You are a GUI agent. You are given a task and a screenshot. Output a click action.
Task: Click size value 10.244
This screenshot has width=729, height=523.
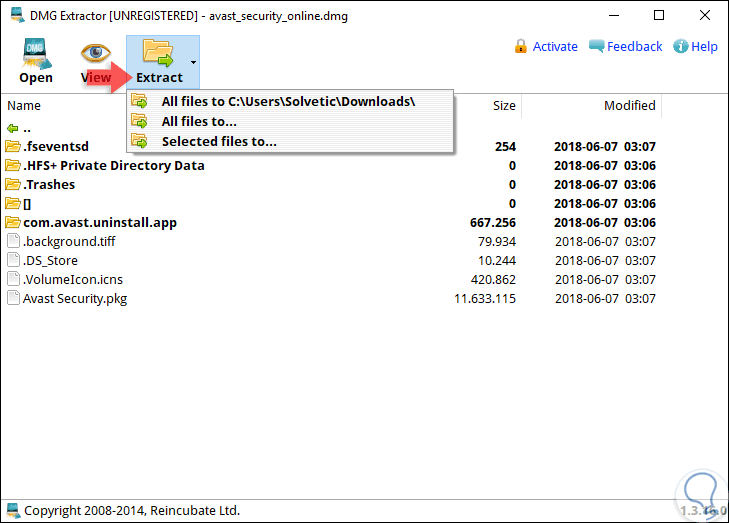click(x=497, y=261)
